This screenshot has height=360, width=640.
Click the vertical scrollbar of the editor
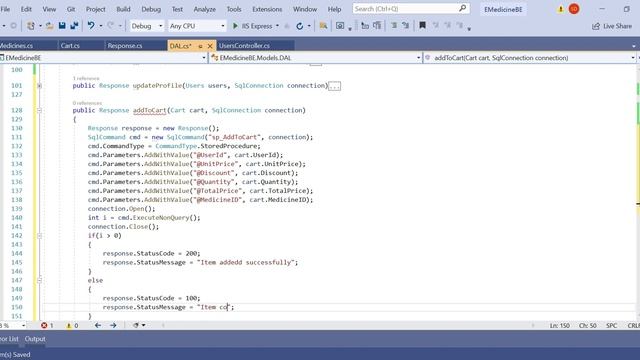click(x=638, y=192)
